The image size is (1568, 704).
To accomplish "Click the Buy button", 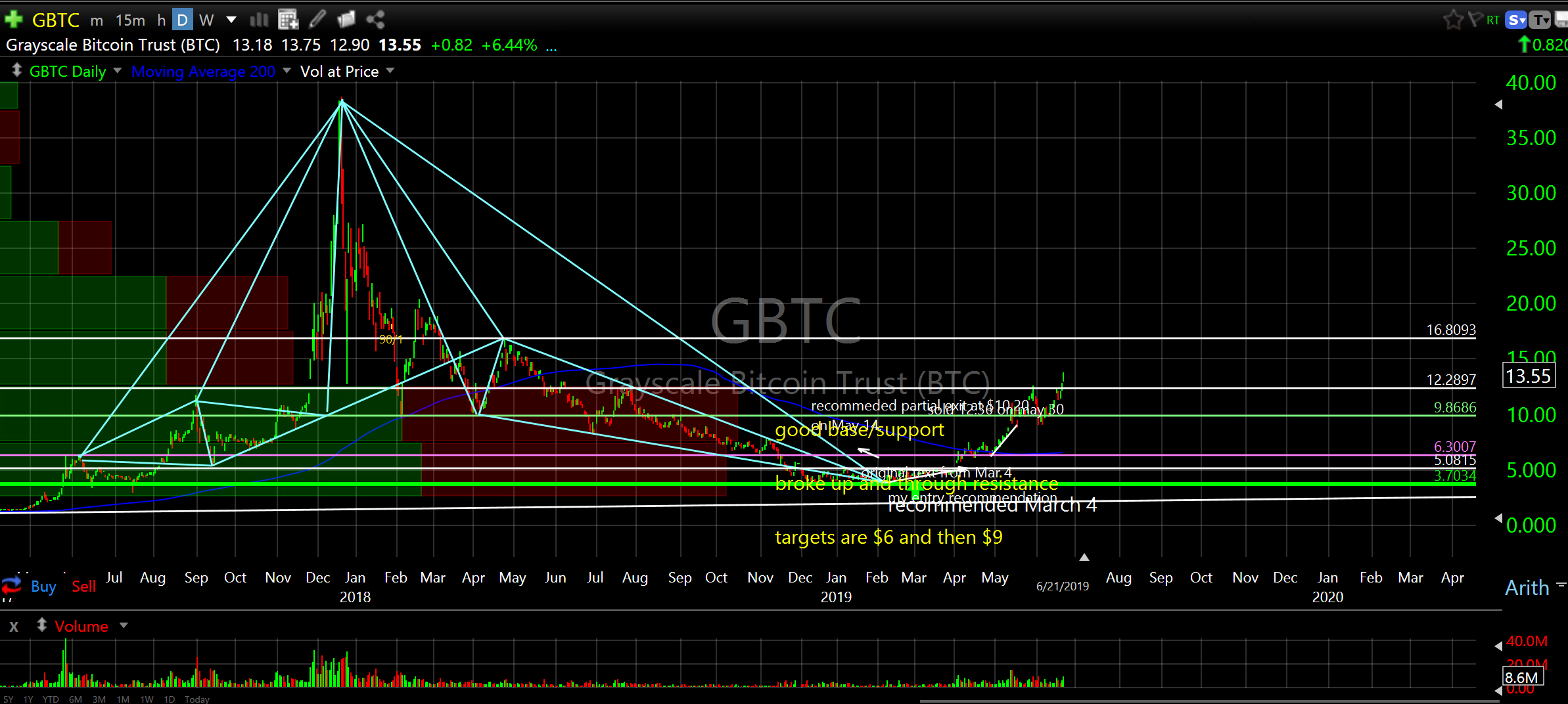I will click(x=43, y=586).
